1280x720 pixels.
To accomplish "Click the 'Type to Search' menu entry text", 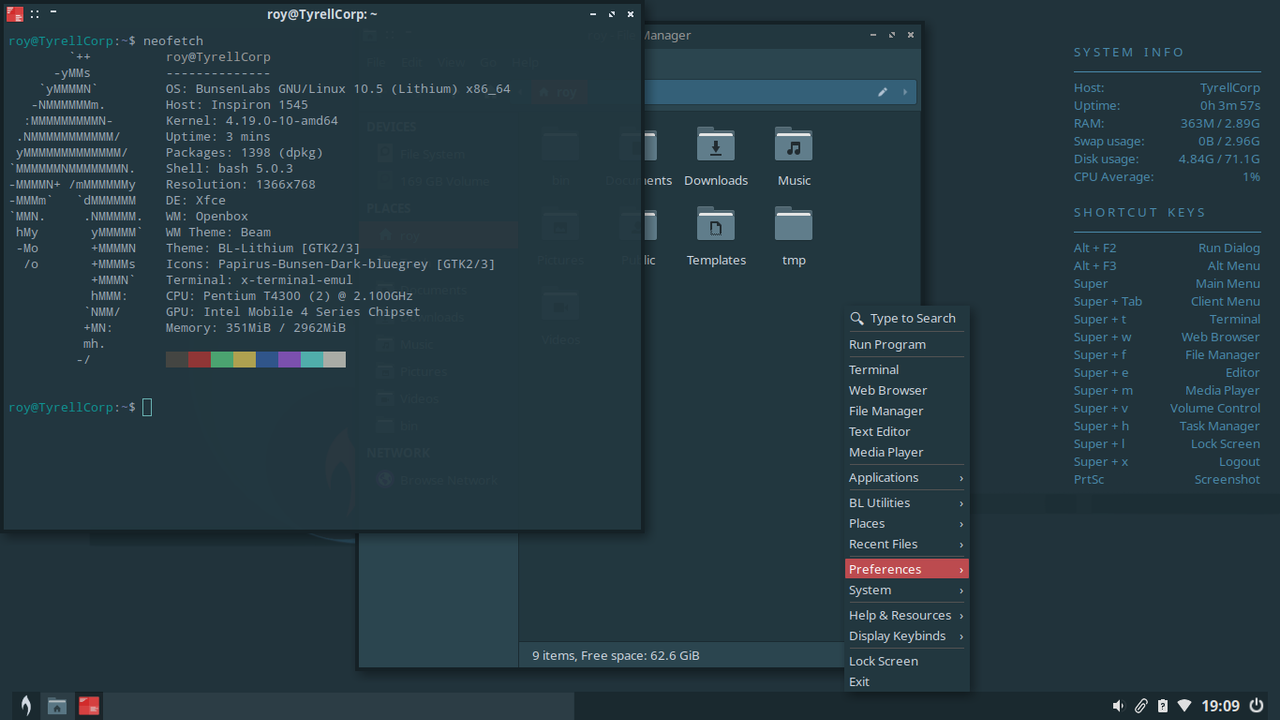I will click(x=913, y=318).
